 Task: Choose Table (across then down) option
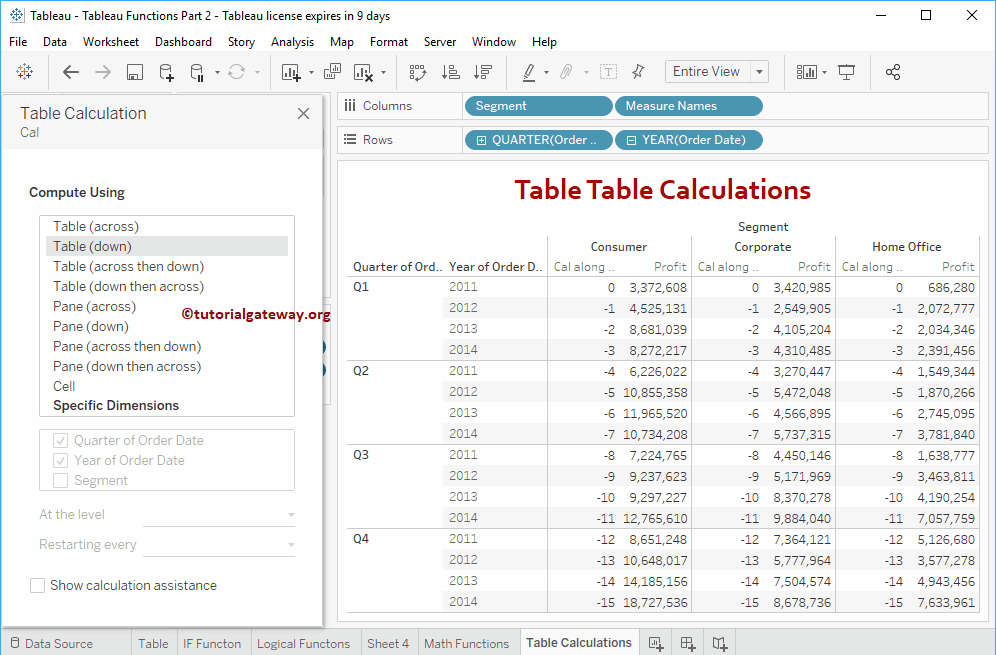pyautogui.click(x=128, y=266)
